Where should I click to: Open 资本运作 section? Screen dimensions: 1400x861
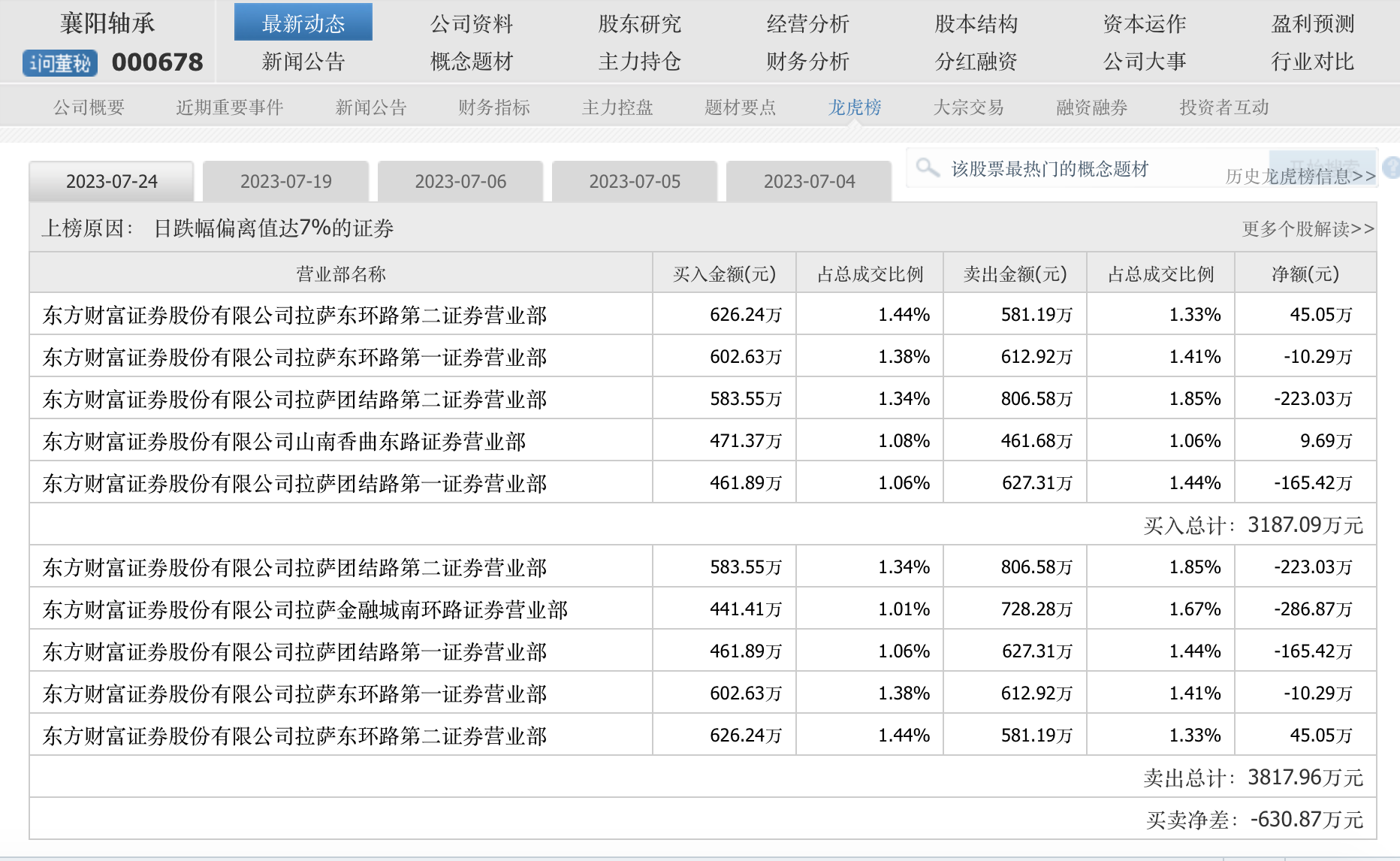coord(1145,24)
